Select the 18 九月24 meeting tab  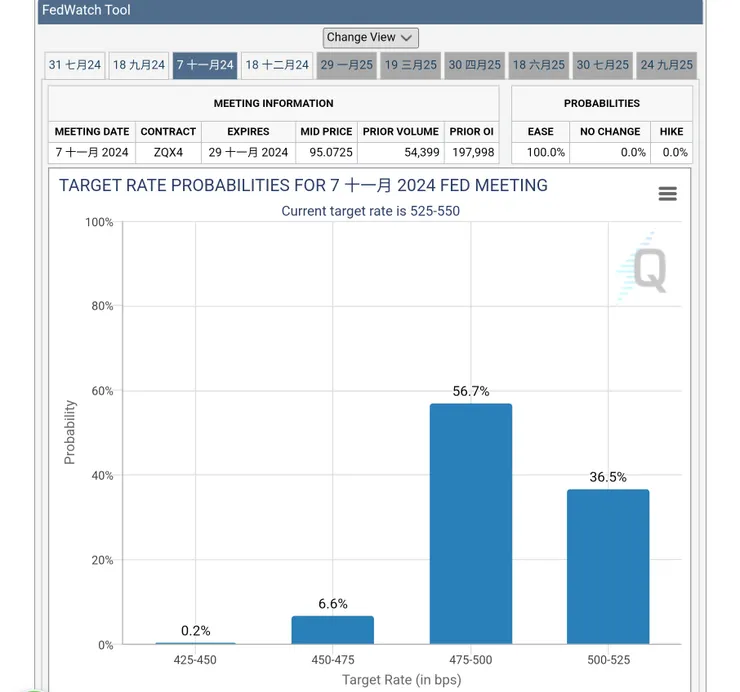click(139, 65)
